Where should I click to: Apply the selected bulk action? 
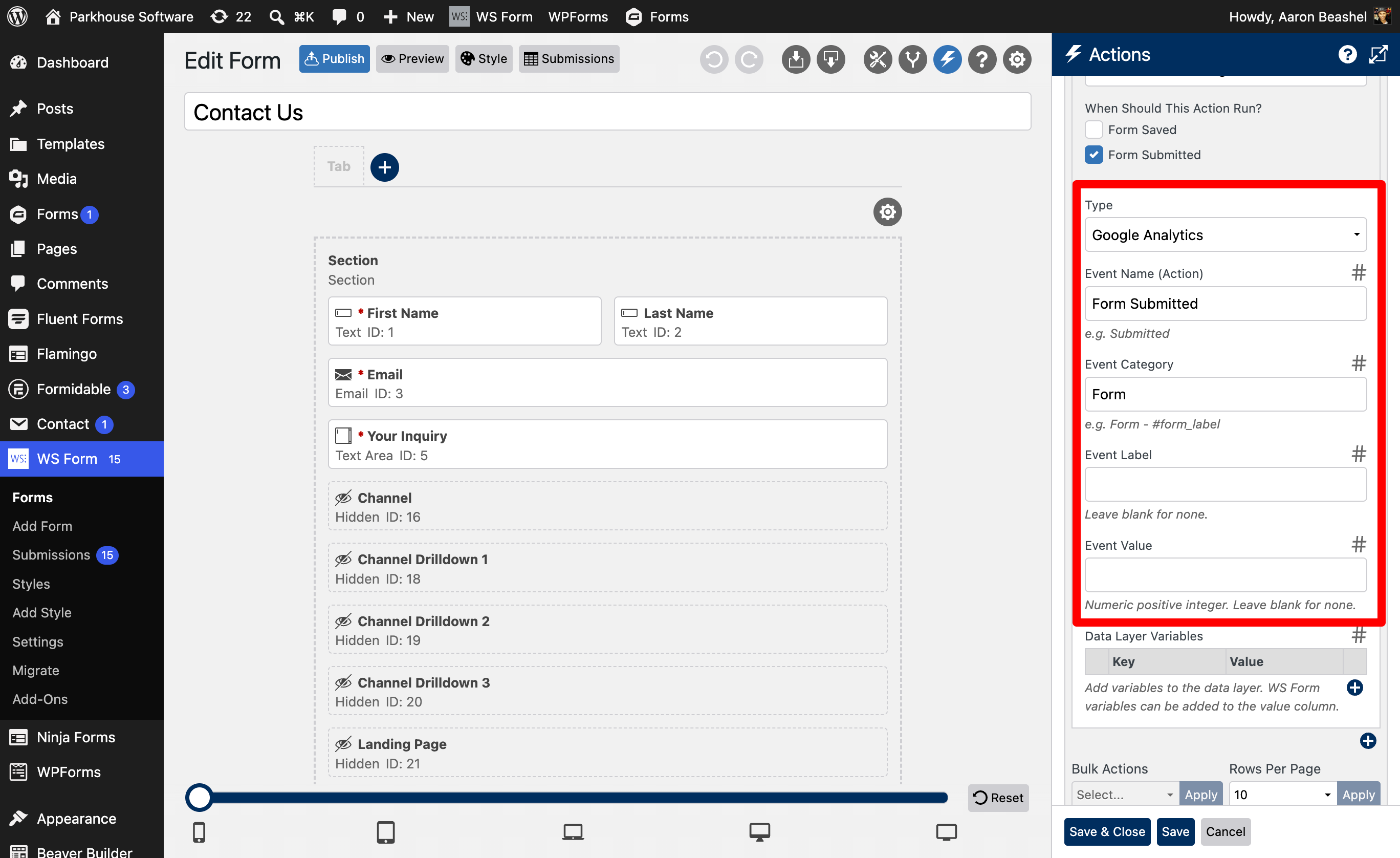(x=1200, y=795)
